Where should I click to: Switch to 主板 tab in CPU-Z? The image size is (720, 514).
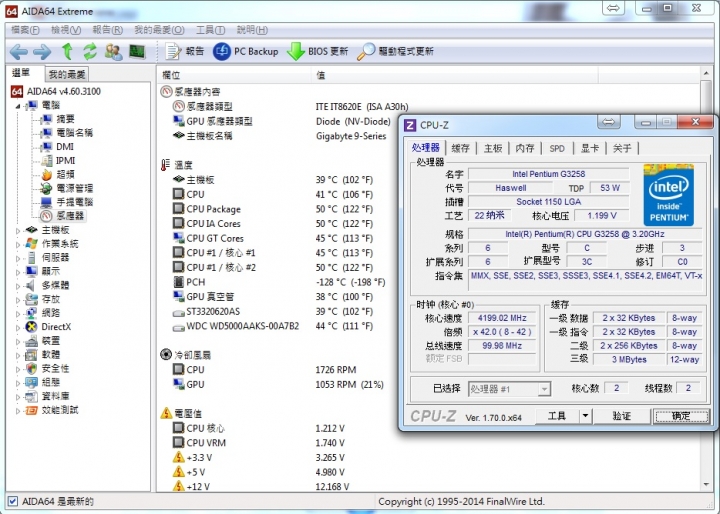[493, 148]
